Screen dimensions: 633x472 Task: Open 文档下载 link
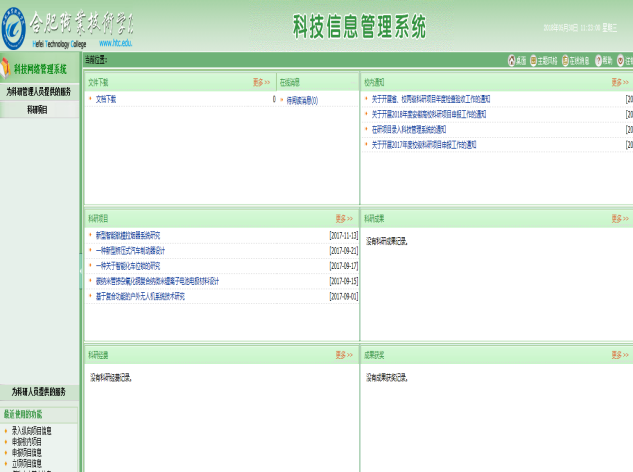[x=105, y=100]
